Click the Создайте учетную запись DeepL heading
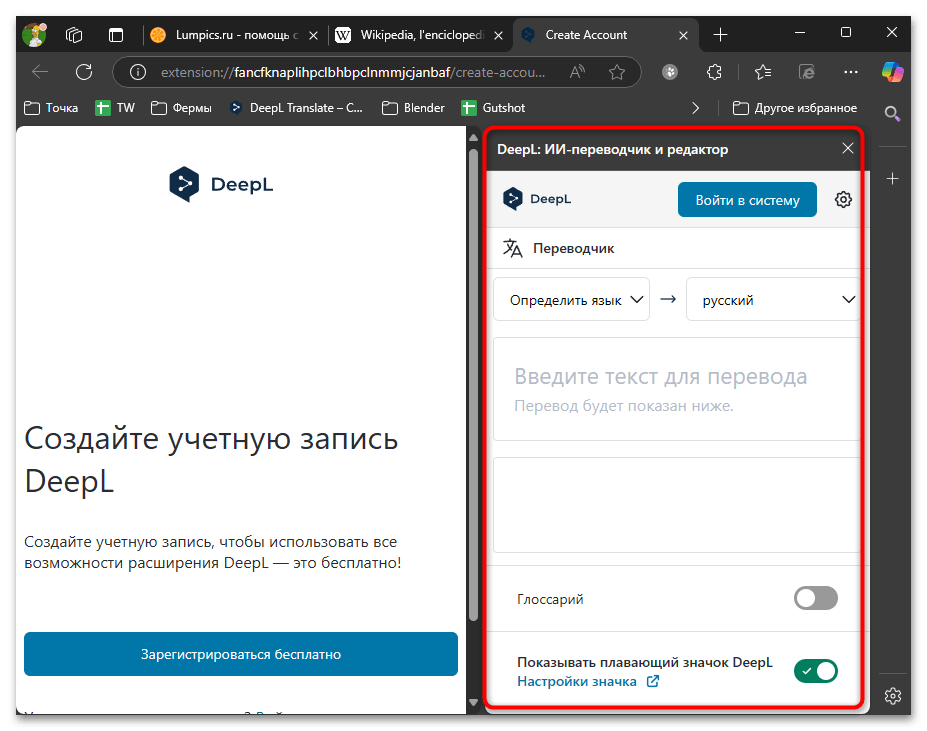 211,460
